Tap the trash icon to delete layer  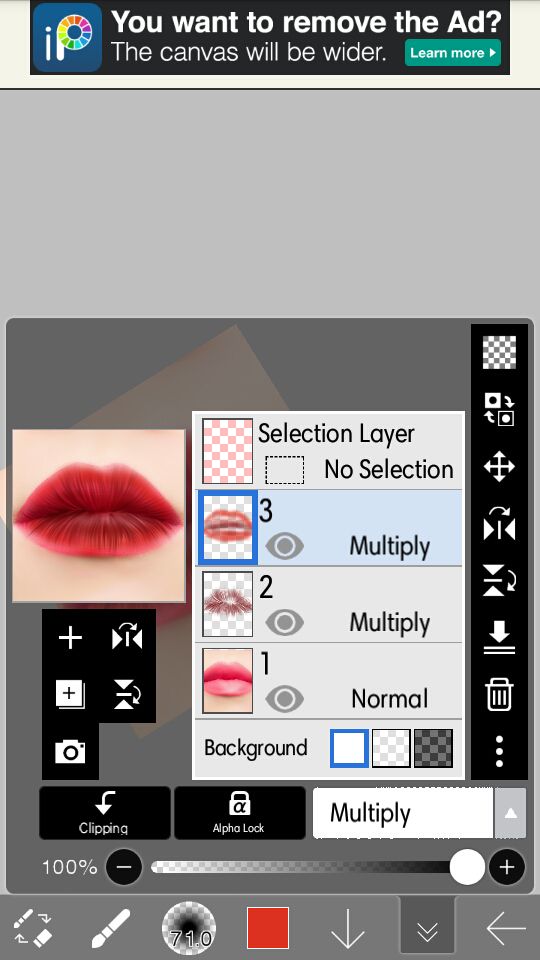point(499,695)
